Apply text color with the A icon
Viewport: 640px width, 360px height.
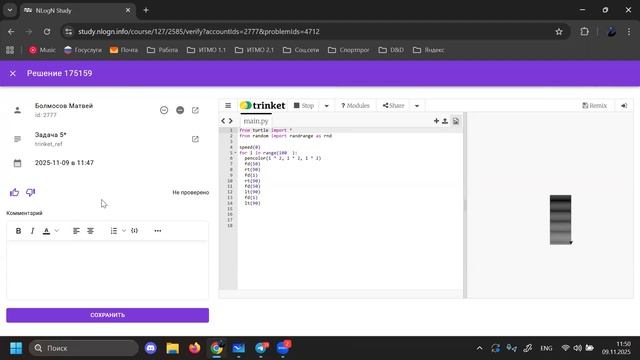click(47, 231)
